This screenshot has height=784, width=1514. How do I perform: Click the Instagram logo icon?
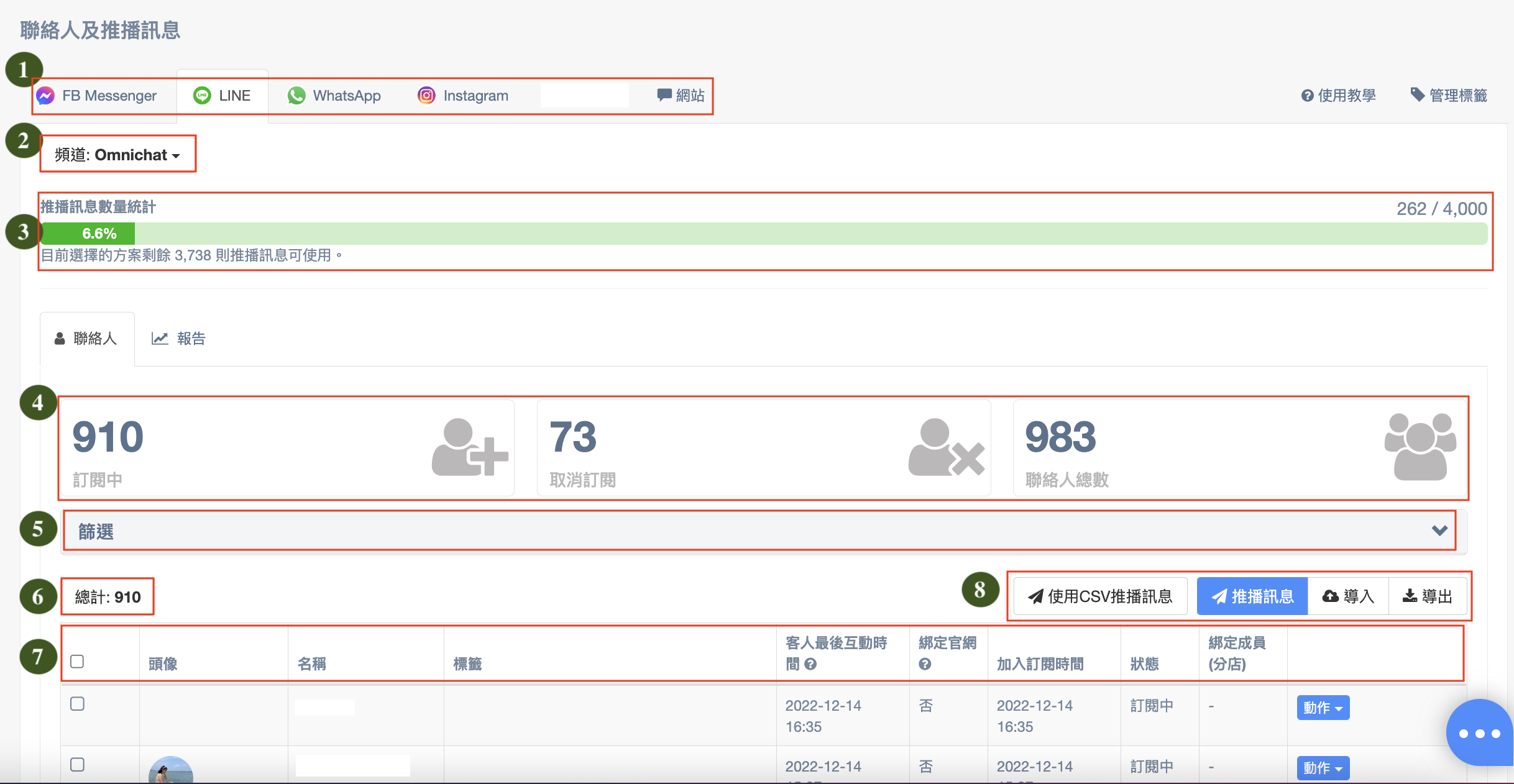click(x=426, y=96)
